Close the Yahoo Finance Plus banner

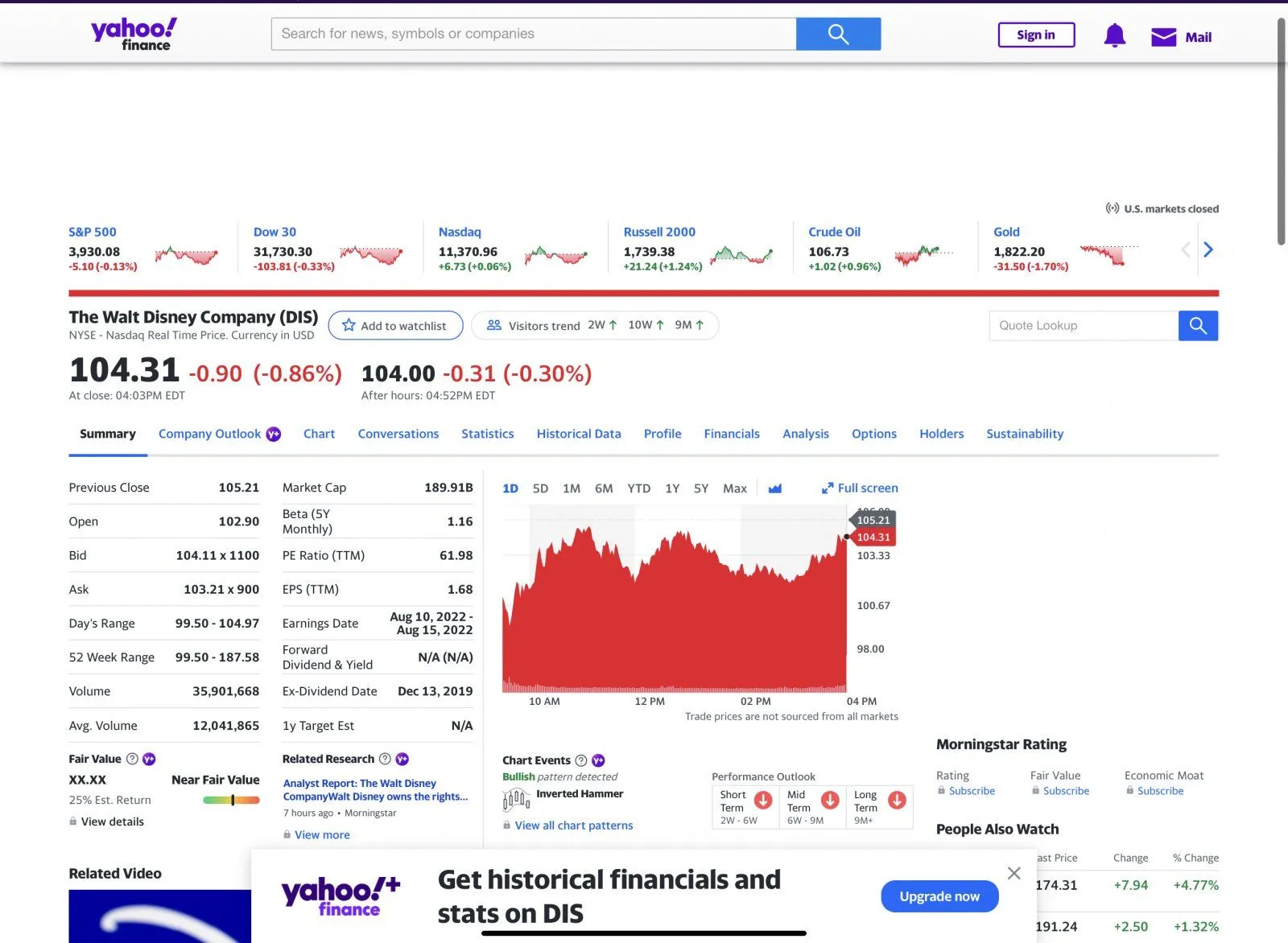coord(1013,873)
